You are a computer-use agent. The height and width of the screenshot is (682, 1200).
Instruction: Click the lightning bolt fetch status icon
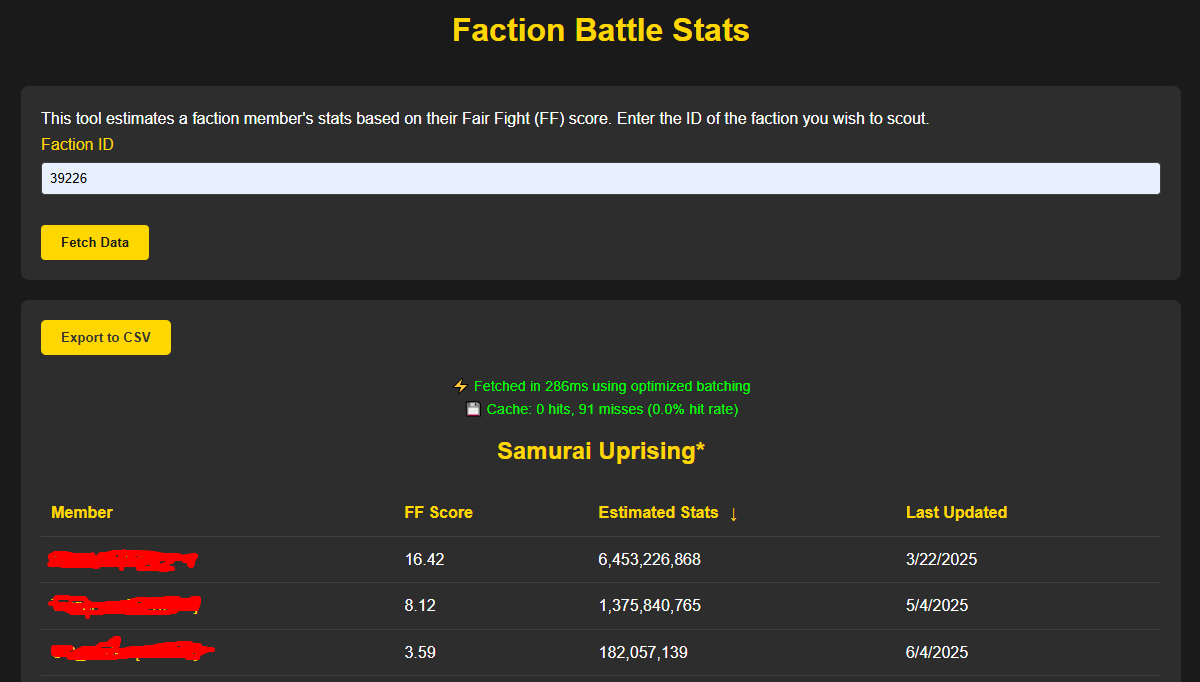(460, 385)
